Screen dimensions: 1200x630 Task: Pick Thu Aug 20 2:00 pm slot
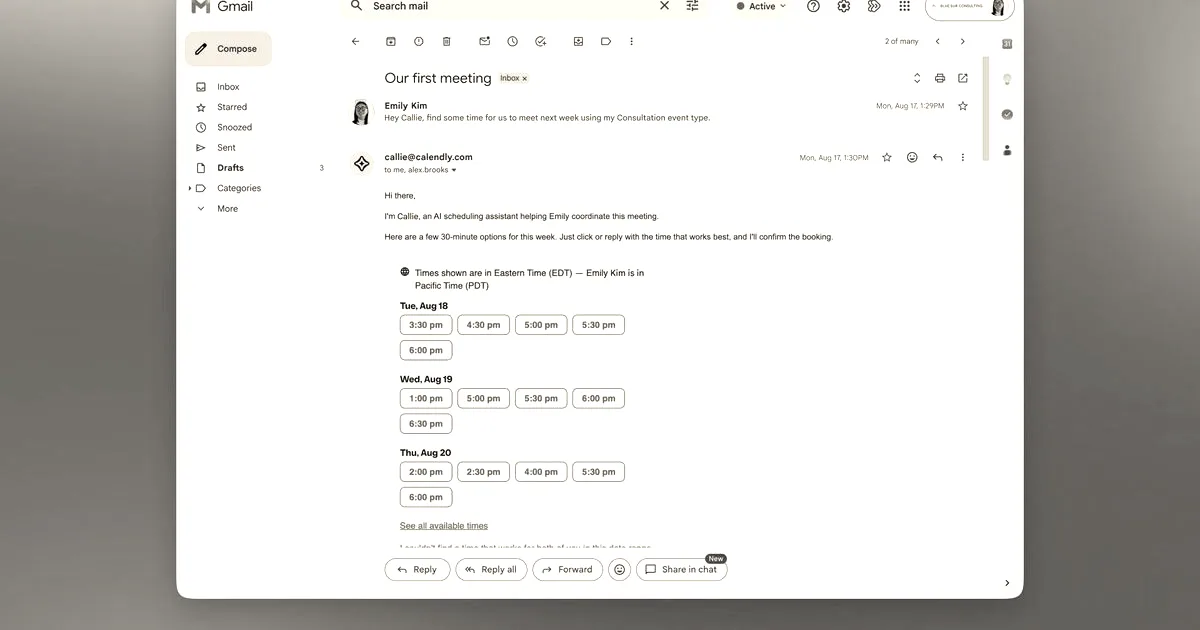426,472
